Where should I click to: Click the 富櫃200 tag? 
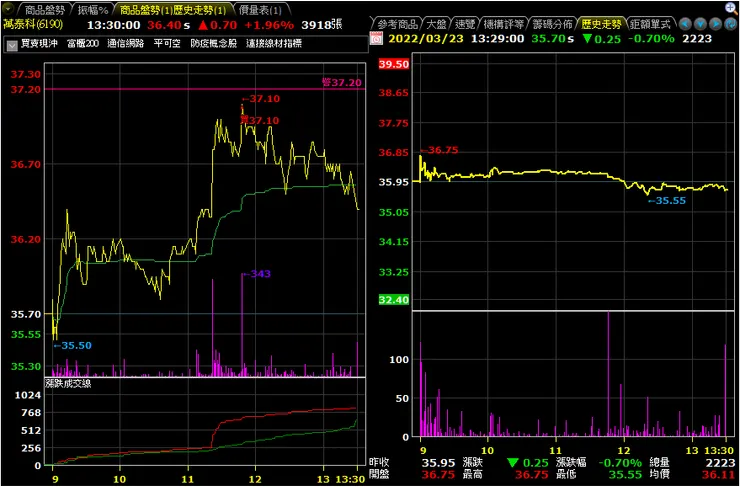(83, 44)
